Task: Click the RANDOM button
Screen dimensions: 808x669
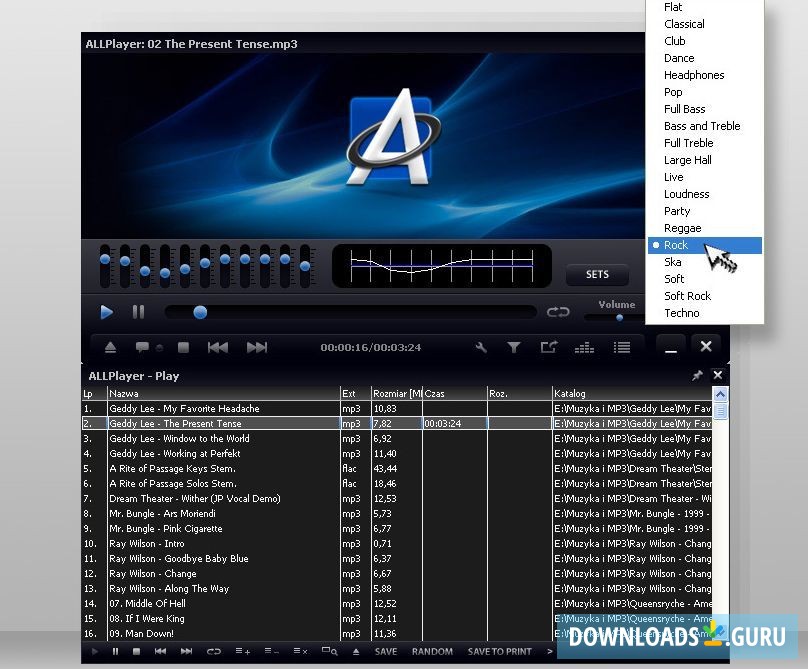Action: coord(432,651)
